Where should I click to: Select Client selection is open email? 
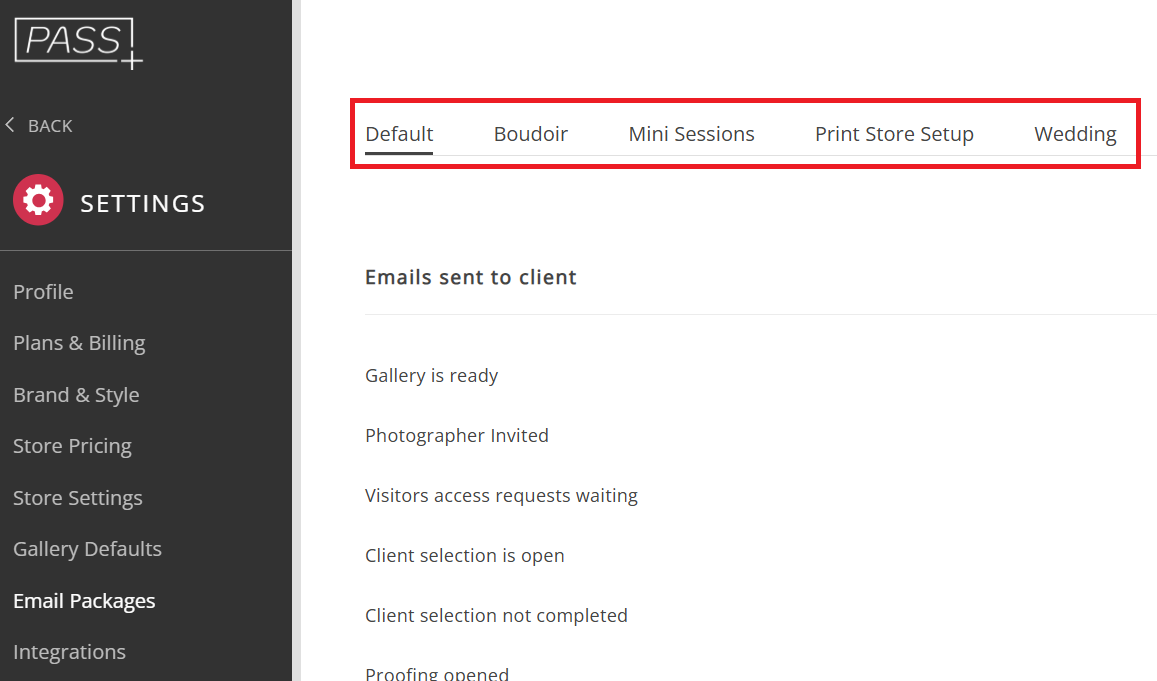pyautogui.click(x=465, y=556)
